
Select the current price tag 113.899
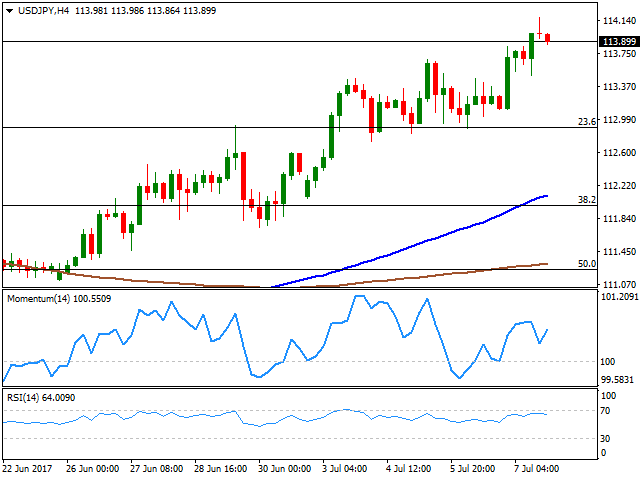pos(617,41)
